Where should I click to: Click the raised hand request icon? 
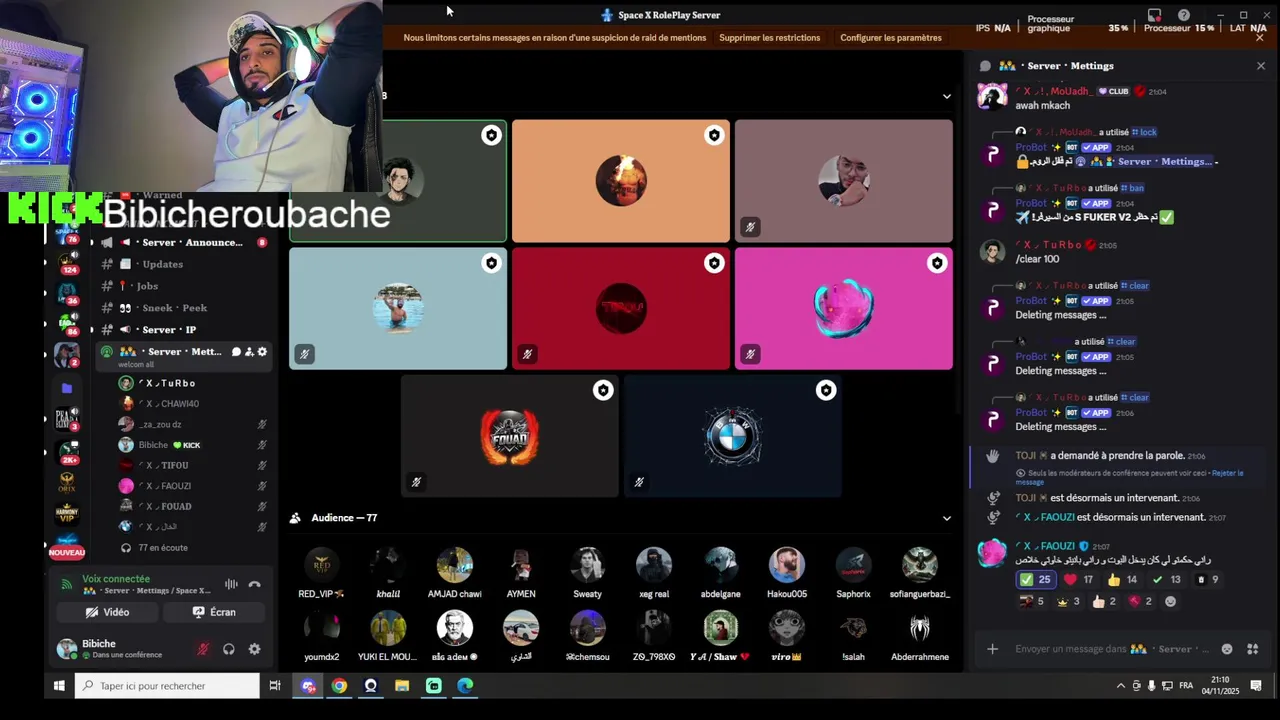[992, 456]
